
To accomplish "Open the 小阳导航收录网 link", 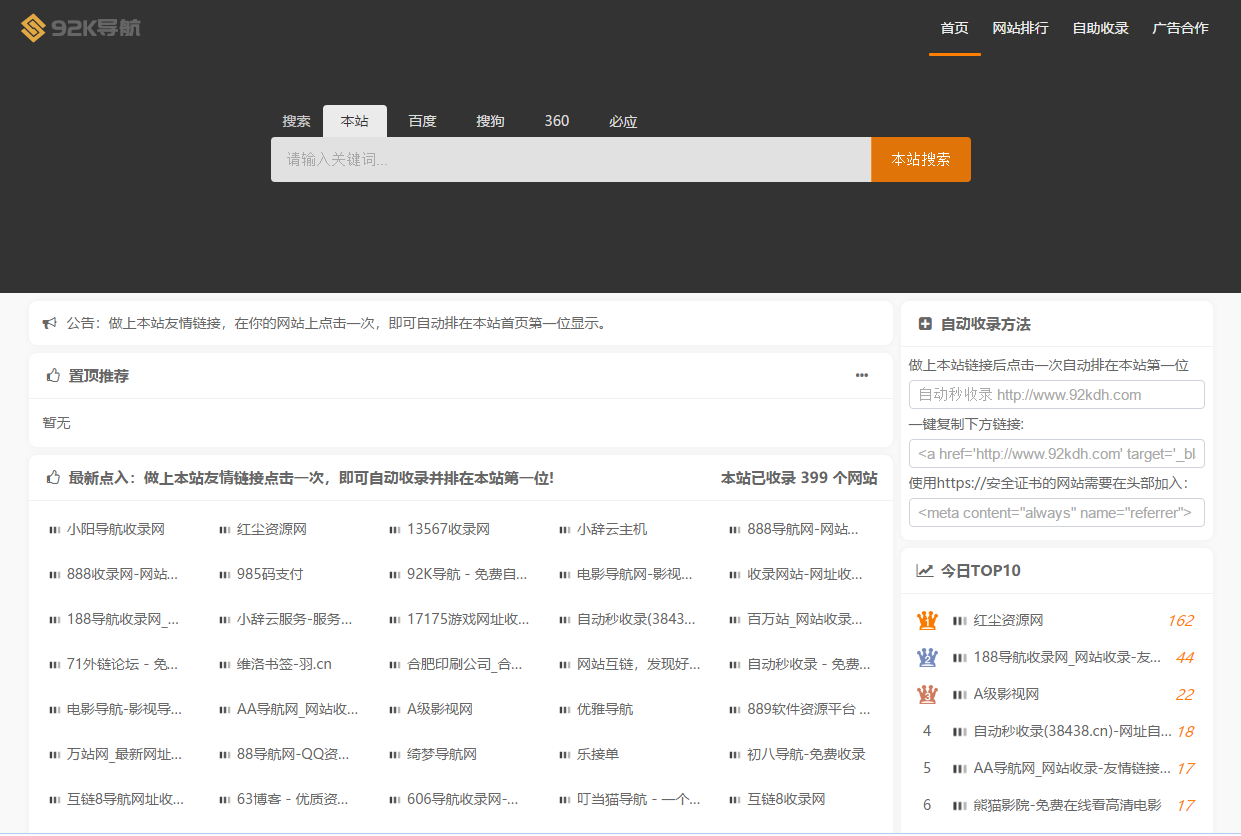I will (116, 529).
